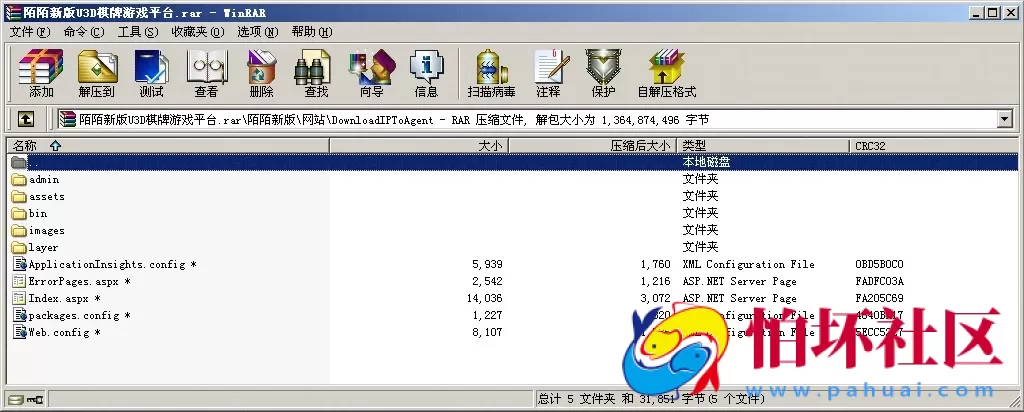Click the CRC32 value FADFC03A
The width and height of the screenshot is (1024, 412).
pyautogui.click(x=879, y=281)
